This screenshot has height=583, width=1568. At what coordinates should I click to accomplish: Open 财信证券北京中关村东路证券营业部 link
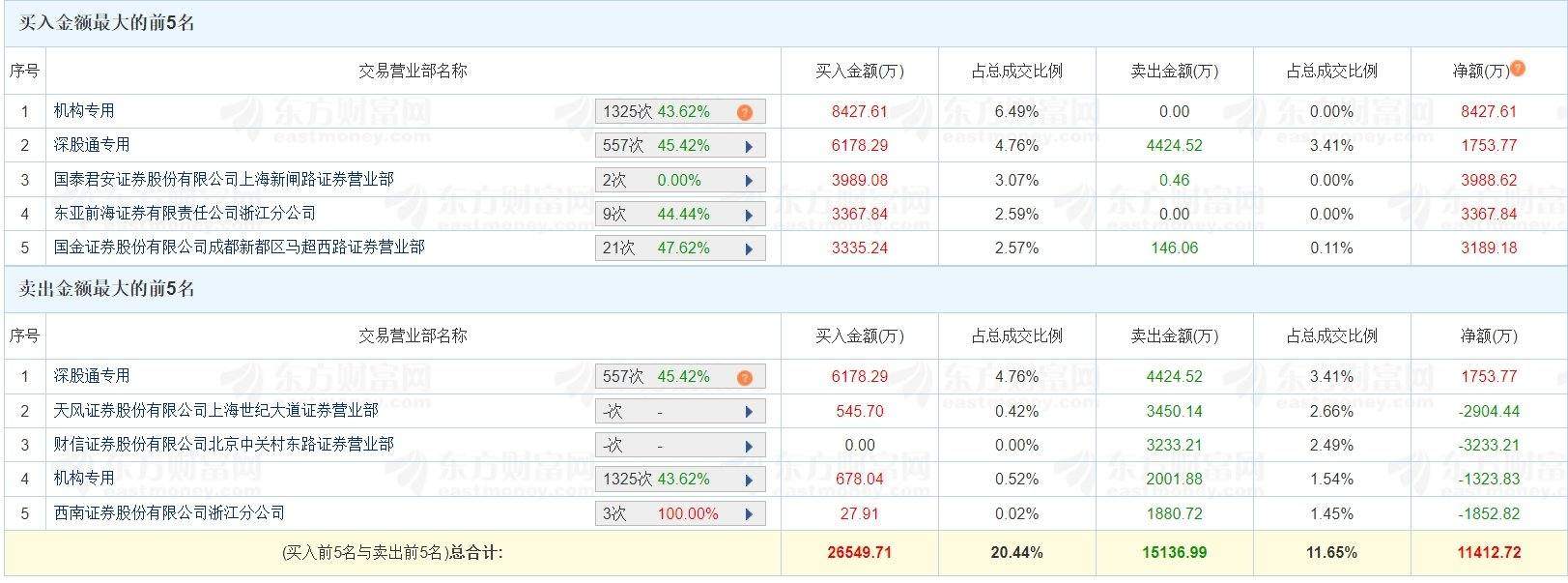223,445
